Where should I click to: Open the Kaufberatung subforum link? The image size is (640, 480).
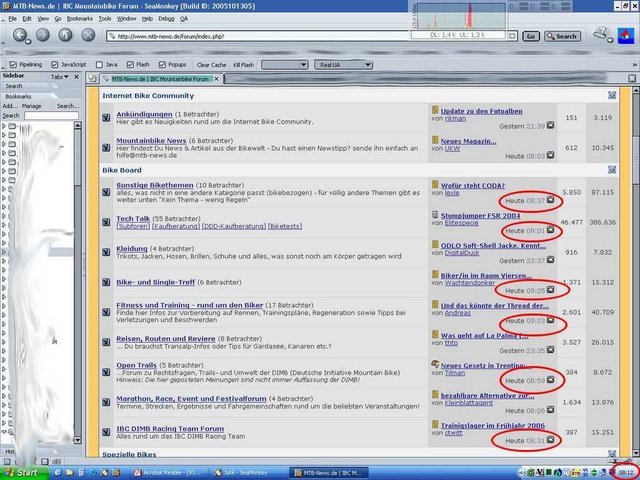tap(176, 226)
